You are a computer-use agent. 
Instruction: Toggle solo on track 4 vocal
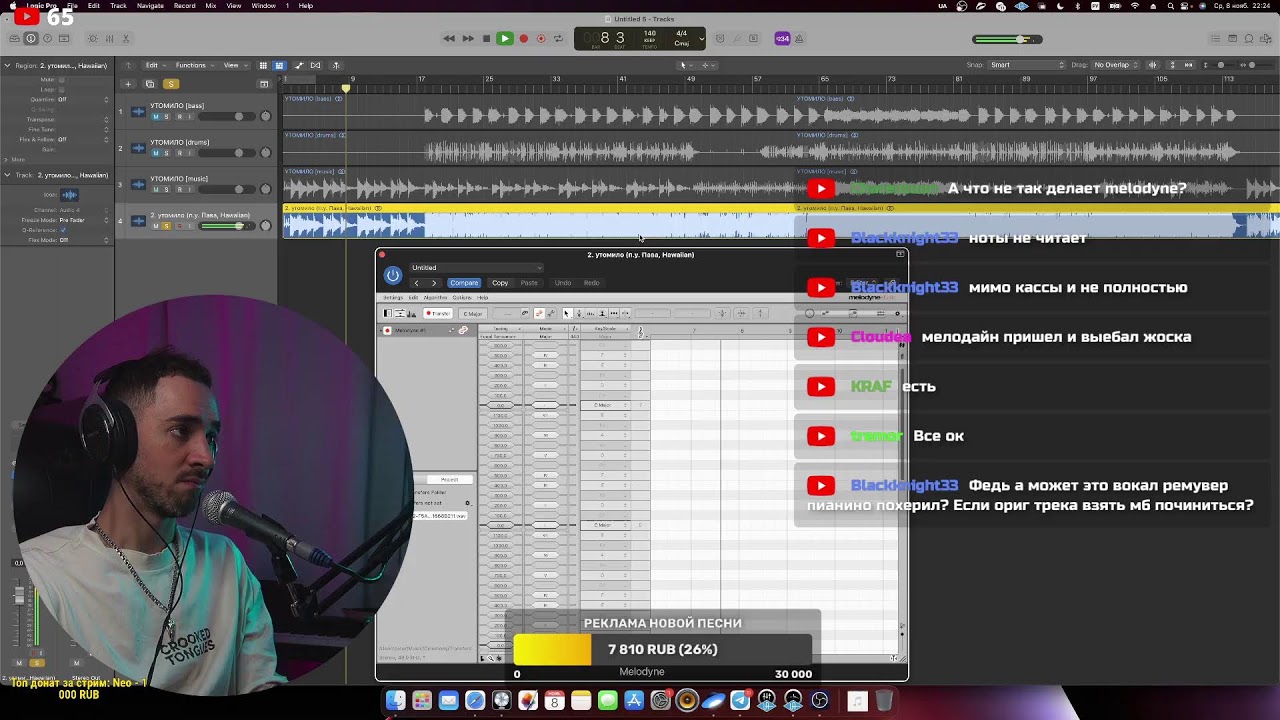[165, 226]
